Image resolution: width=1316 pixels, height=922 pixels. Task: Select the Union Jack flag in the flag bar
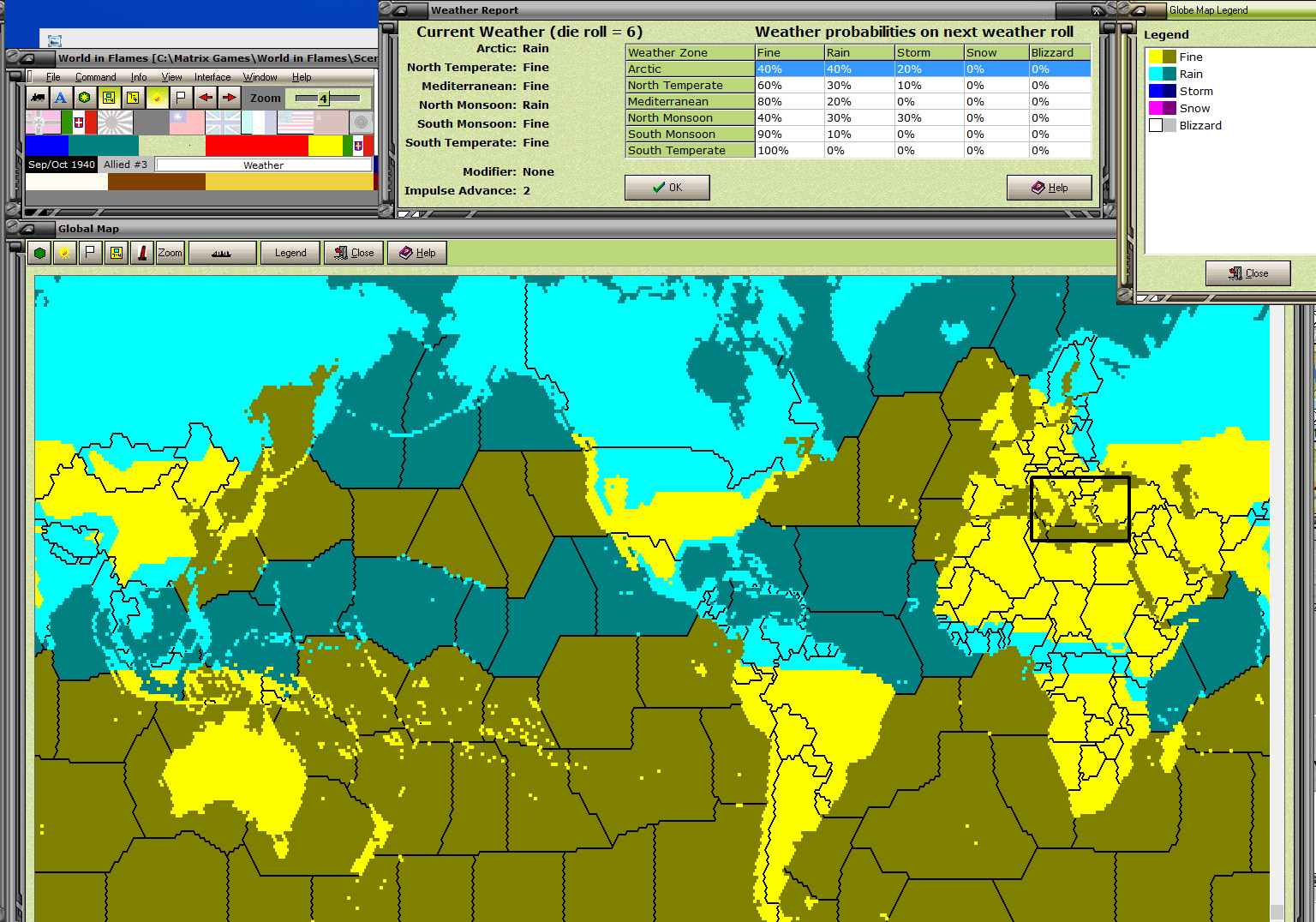224,122
